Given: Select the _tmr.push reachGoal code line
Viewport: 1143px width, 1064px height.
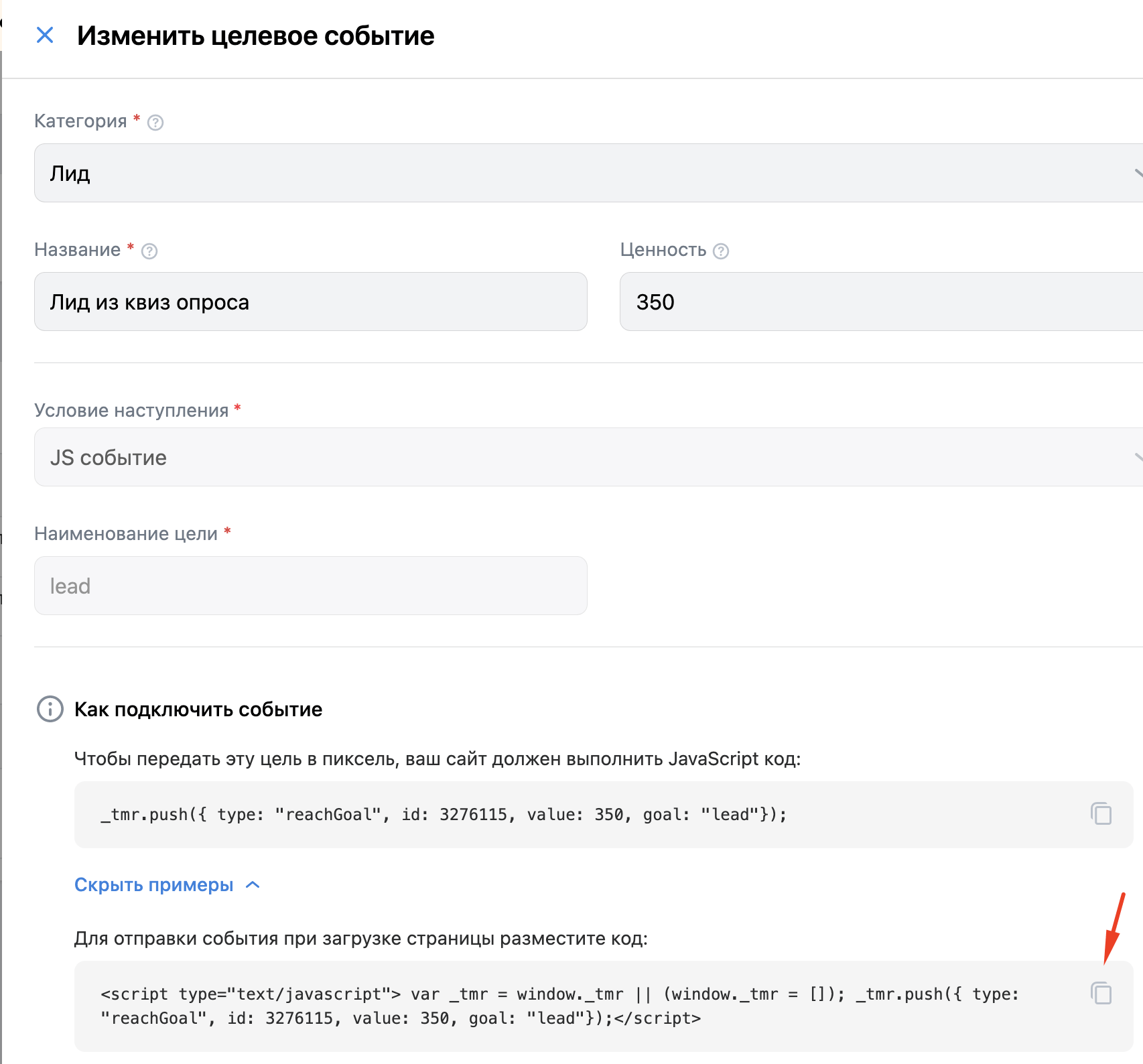Looking at the screenshot, I should [x=444, y=815].
